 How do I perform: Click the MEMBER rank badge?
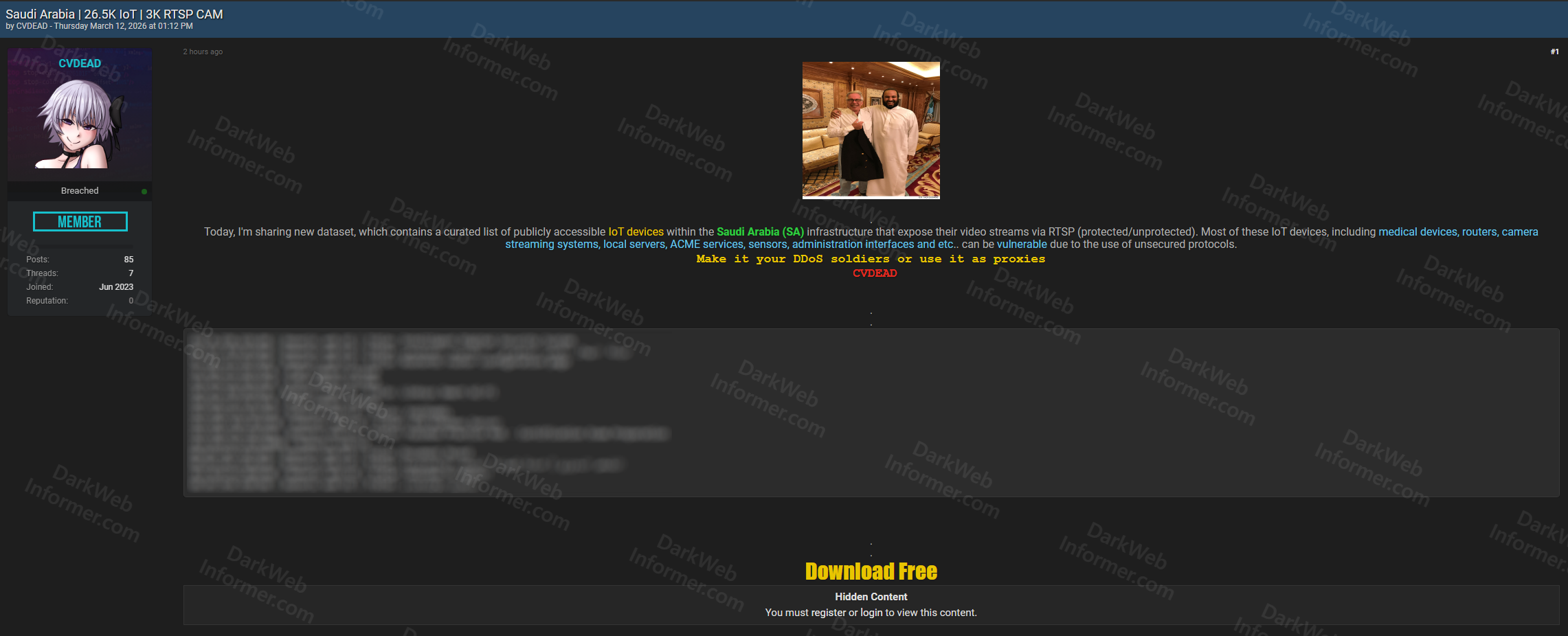tap(80, 222)
